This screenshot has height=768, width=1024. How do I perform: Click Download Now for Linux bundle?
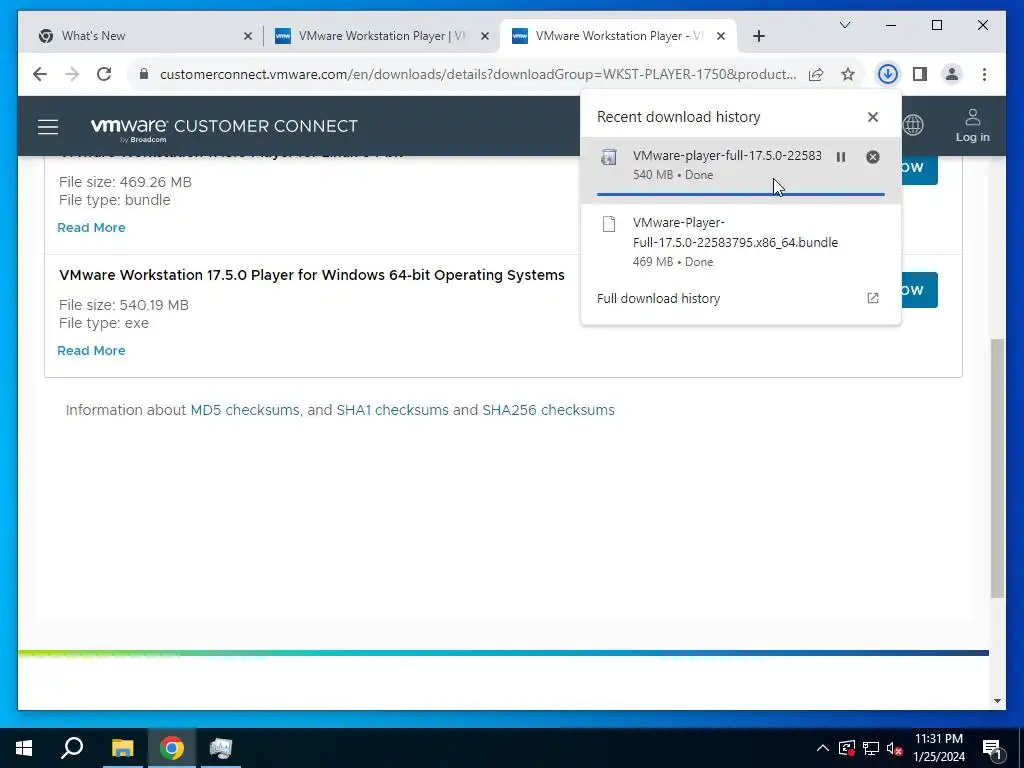[x=919, y=169]
